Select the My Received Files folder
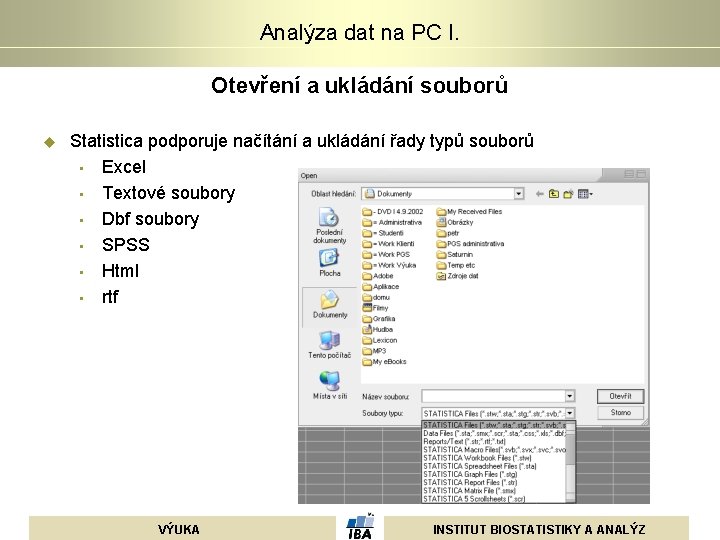Screen dimensions: 720x540 point(469,212)
